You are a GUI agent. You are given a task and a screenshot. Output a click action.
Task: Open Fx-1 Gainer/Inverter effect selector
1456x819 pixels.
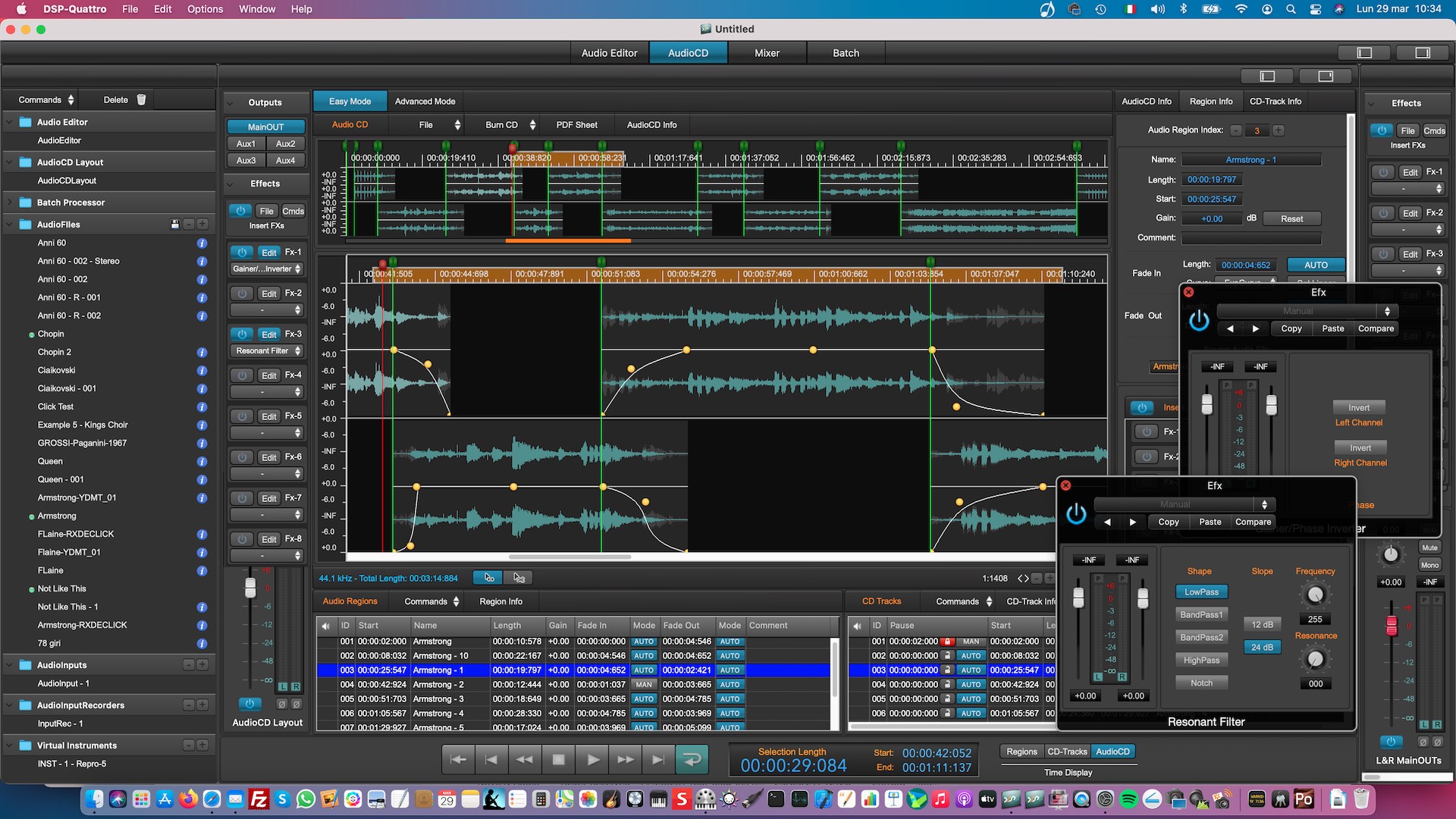267,268
